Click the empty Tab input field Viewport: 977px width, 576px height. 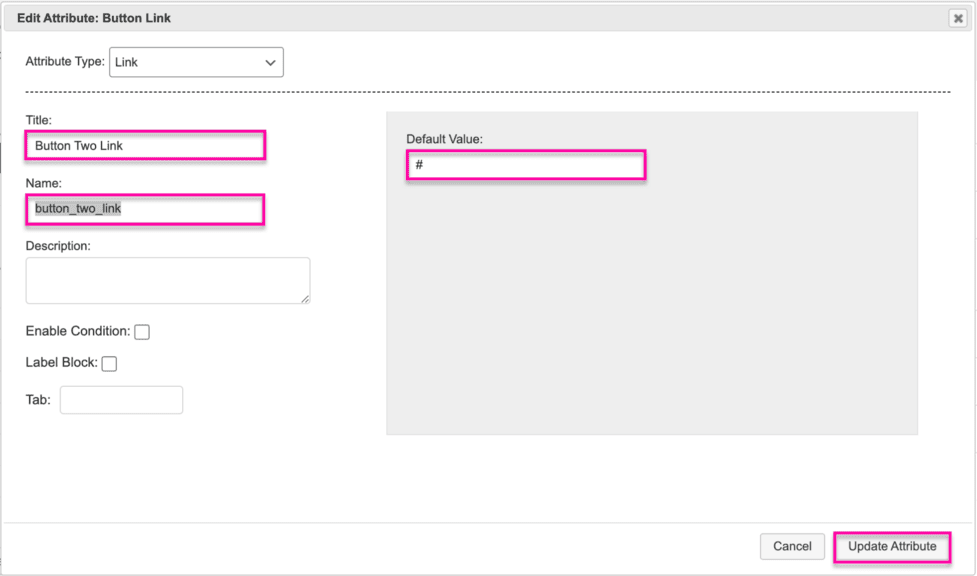pyautogui.click(x=122, y=400)
